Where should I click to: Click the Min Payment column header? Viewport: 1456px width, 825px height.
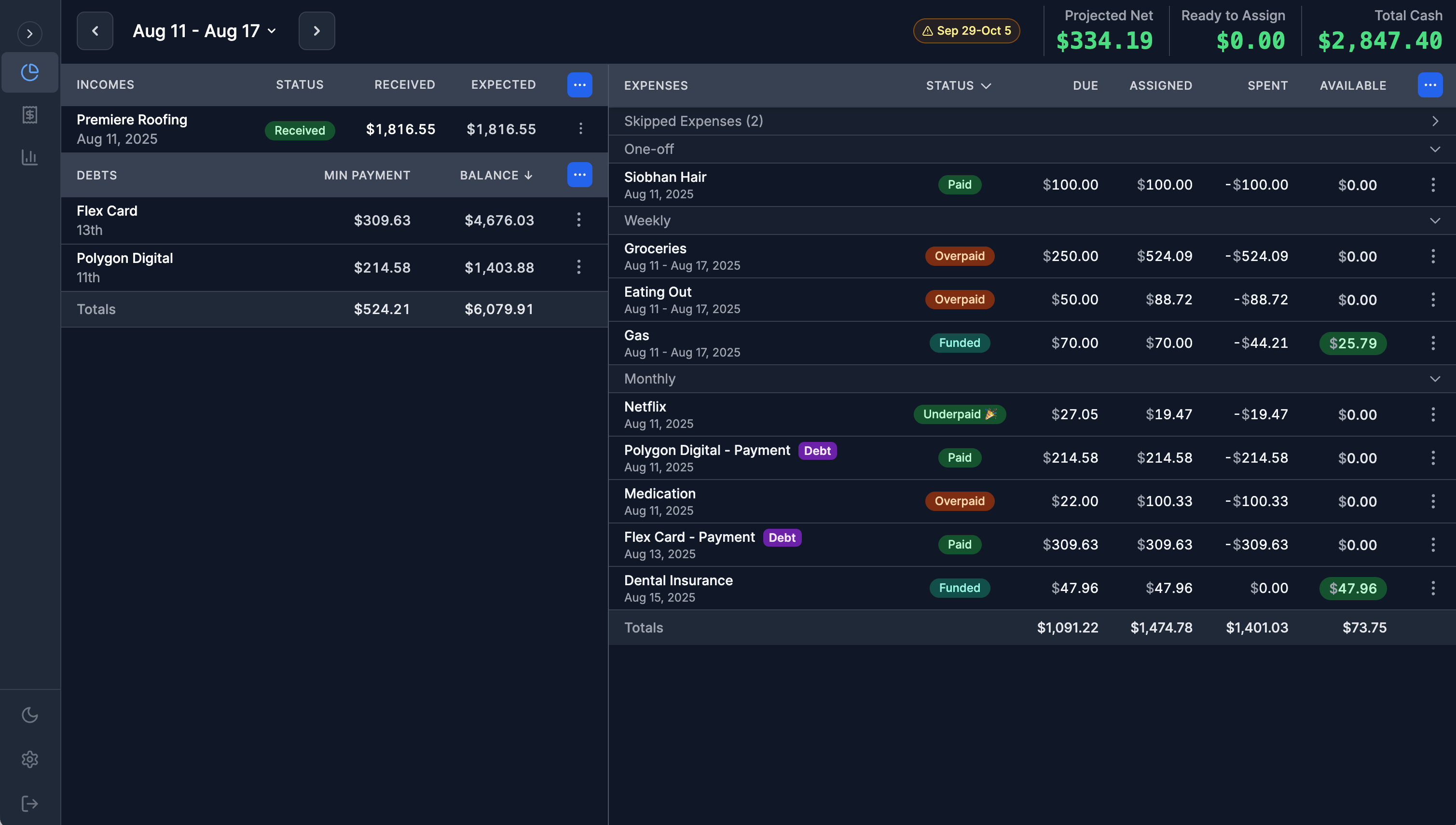point(367,175)
